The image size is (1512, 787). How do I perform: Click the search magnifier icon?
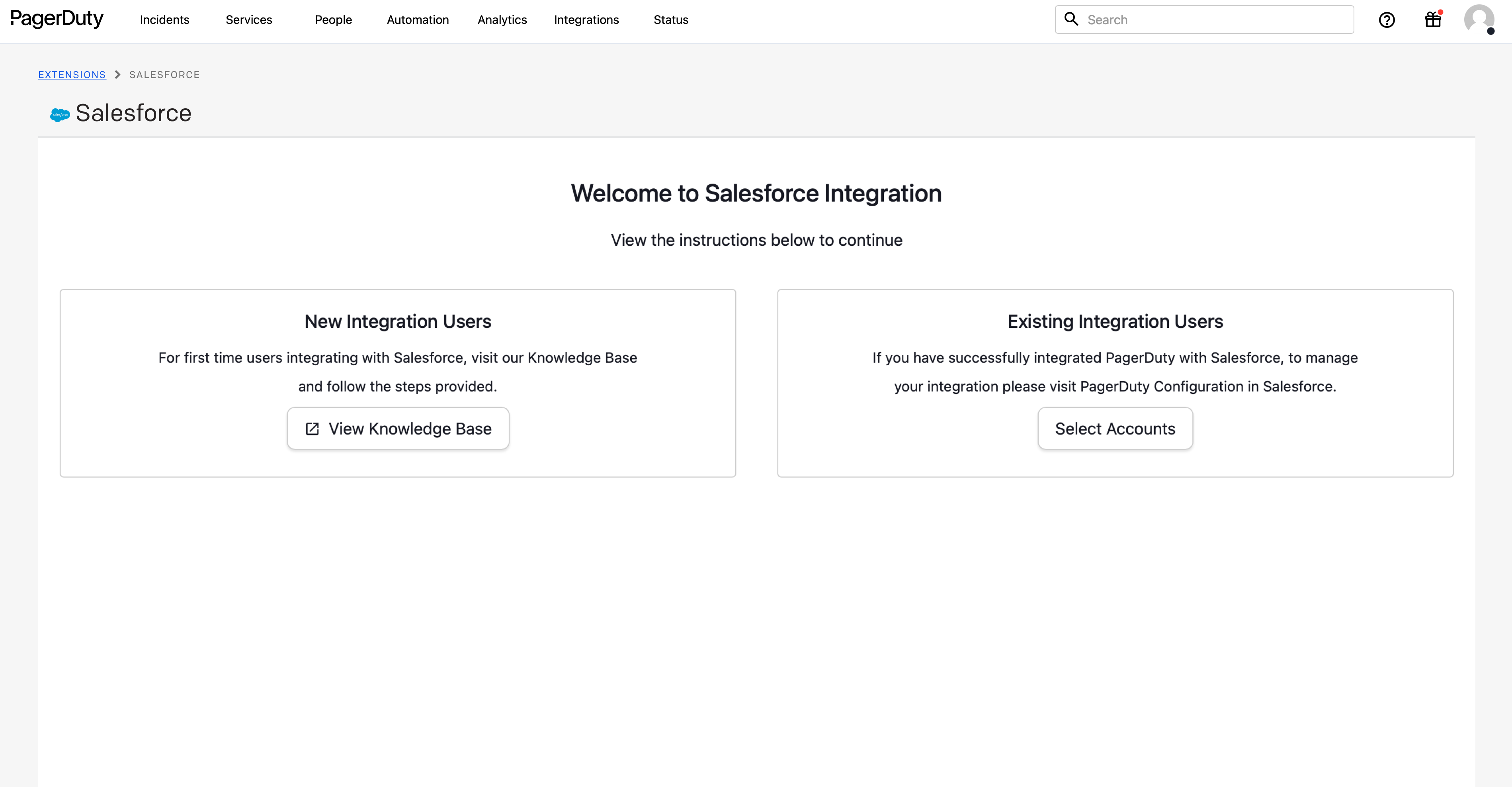pos(1071,20)
